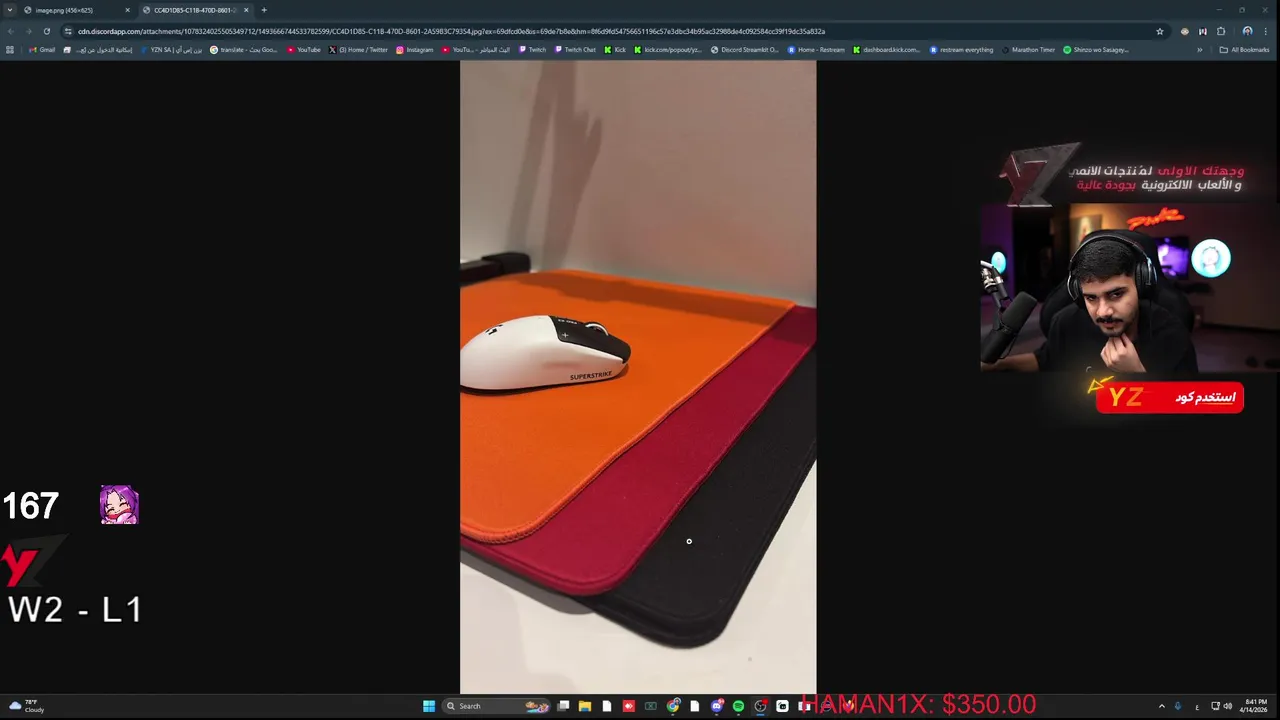Minimize the Chrome window

pos(1219,10)
